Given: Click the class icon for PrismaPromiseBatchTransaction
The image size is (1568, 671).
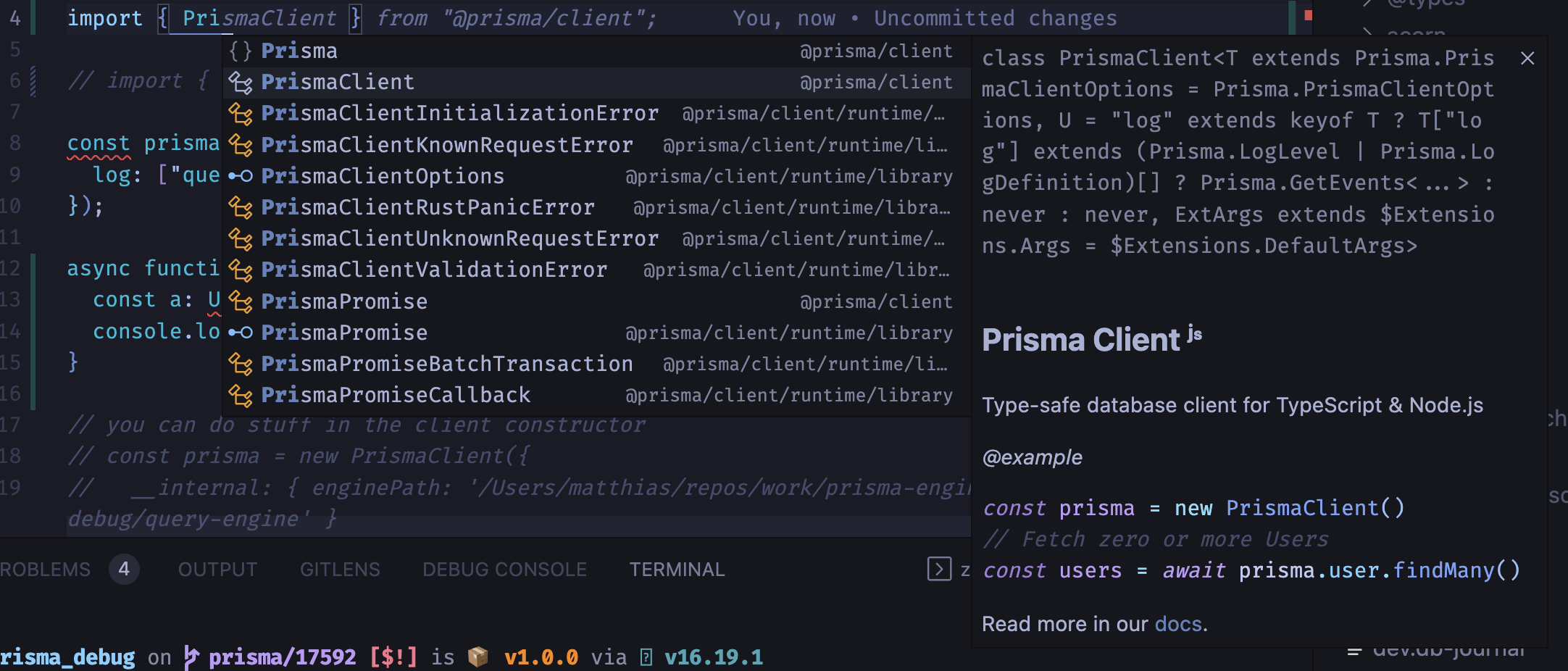Looking at the screenshot, I should click(x=241, y=363).
